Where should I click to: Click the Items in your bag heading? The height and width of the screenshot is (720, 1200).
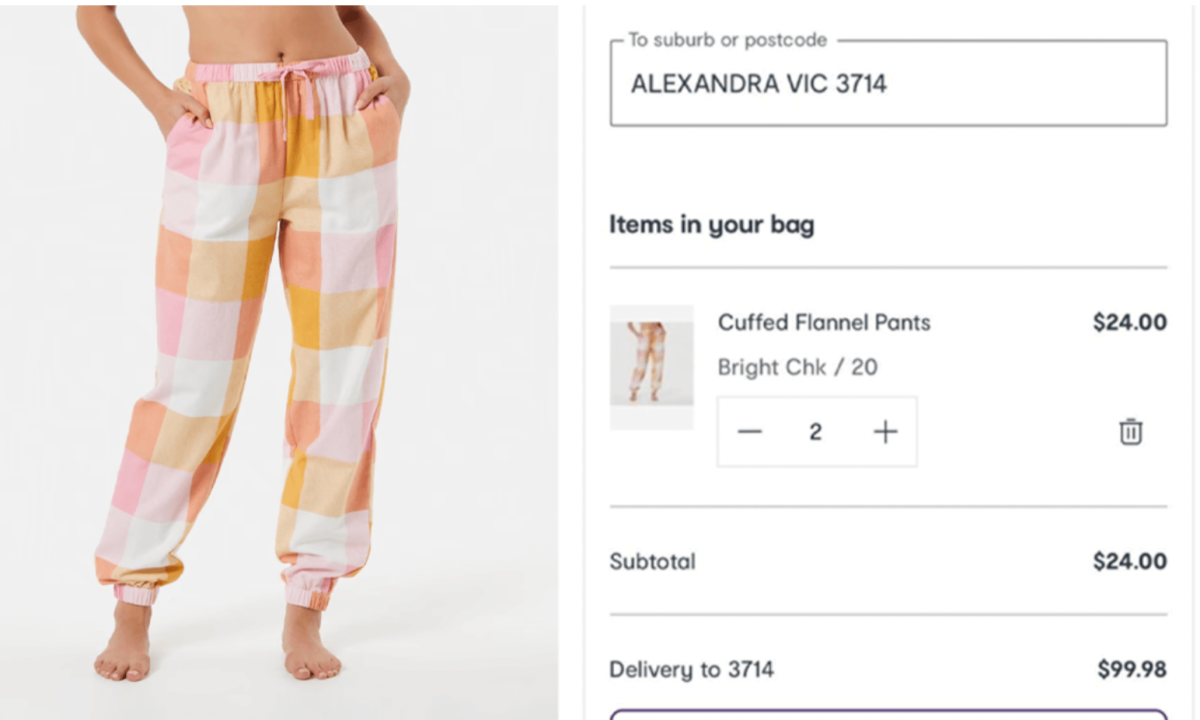pos(711,224)
